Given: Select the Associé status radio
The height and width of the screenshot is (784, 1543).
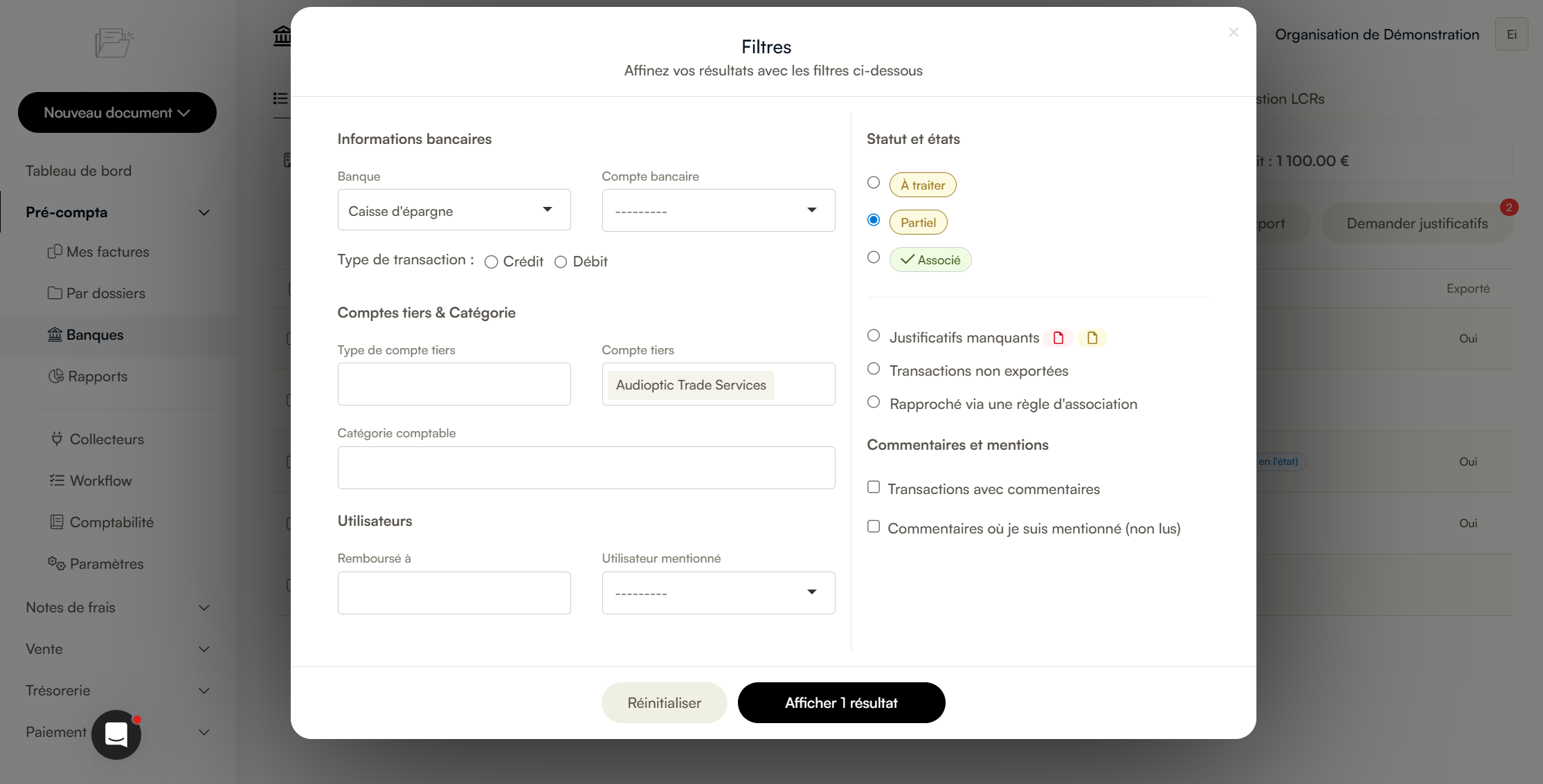Looking at the screenshot, I should click(874, 257).
